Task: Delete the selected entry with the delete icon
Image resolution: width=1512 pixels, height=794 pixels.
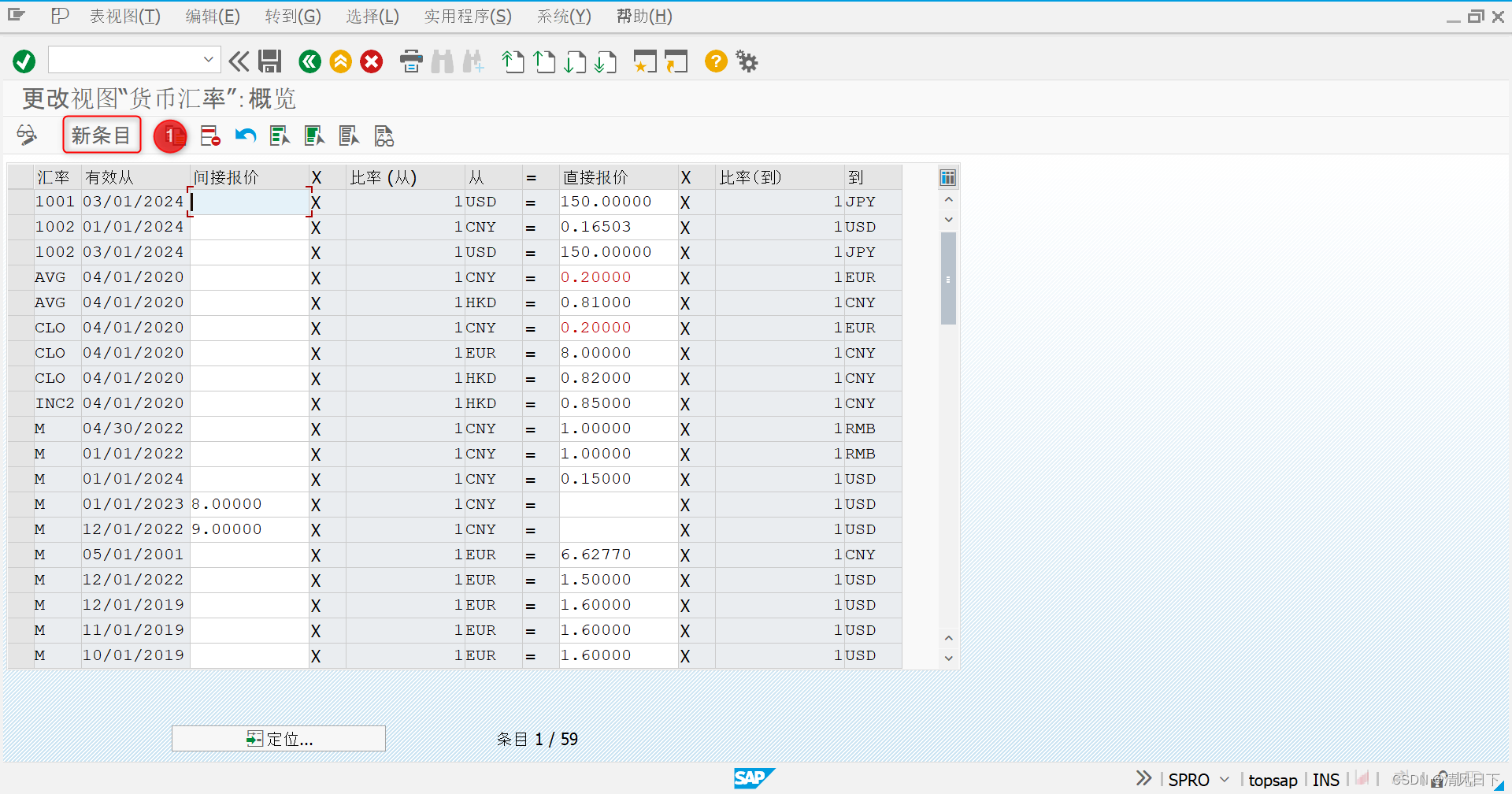Action: (209, 135)
